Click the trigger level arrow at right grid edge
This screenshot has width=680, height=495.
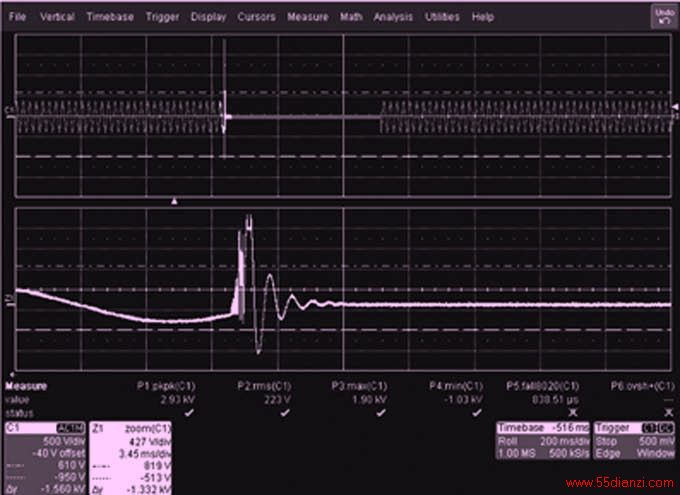click(675, 107)
